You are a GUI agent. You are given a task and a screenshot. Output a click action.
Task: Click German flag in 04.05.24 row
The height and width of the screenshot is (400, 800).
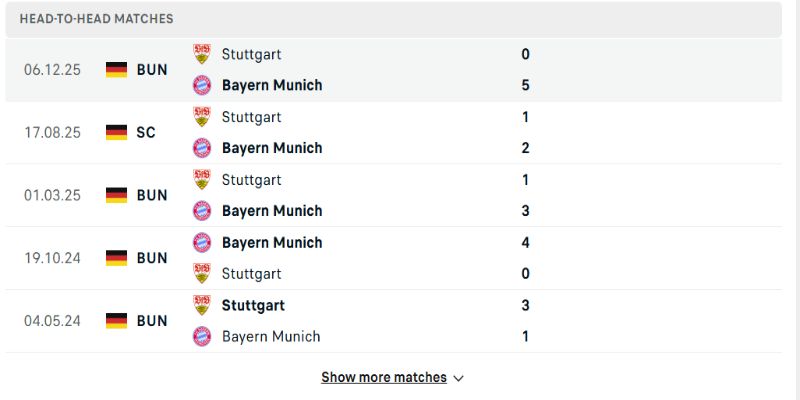click(x=117, y=320)
